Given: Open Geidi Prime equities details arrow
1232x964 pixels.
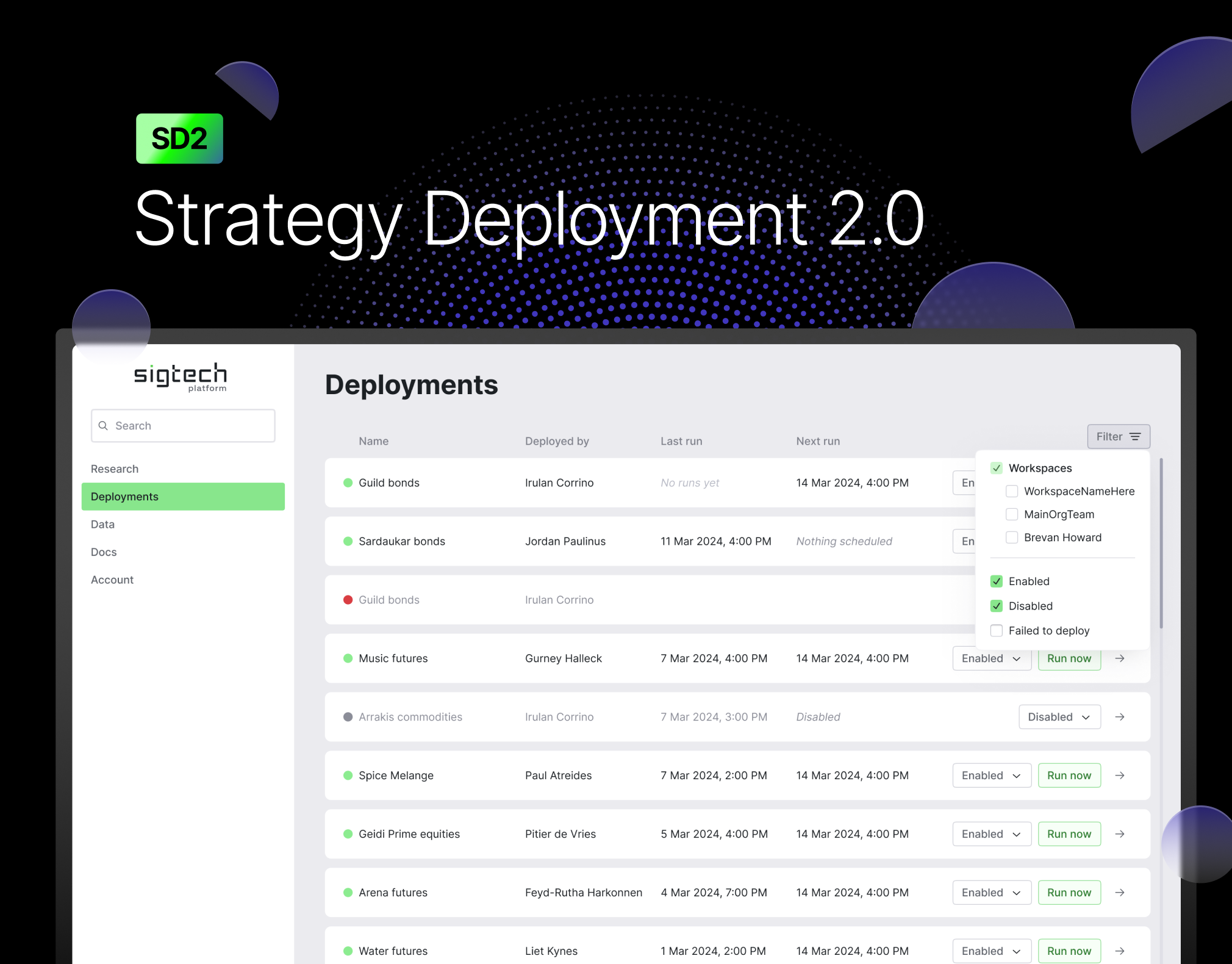Looking at the screenshot, I should (1120, 834).
